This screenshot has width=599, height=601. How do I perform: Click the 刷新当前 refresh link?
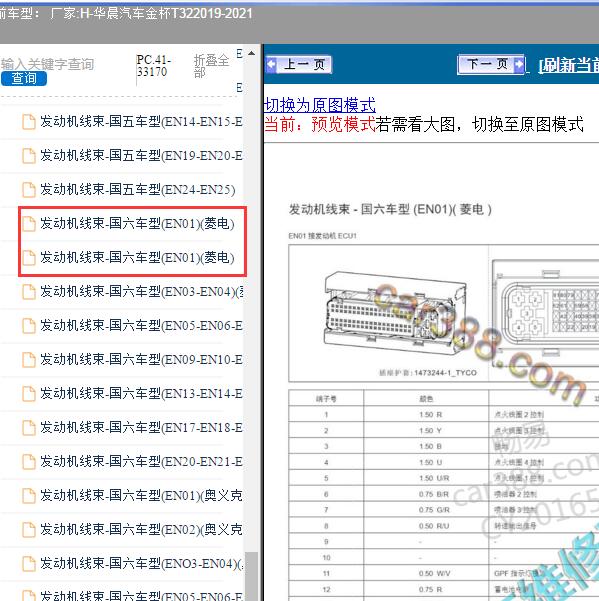(x=568, y=66)
